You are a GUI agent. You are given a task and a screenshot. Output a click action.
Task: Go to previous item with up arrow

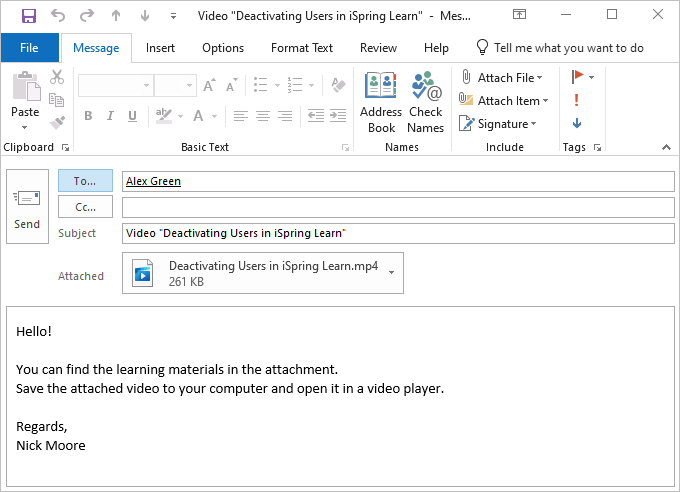tap(116, 16)
